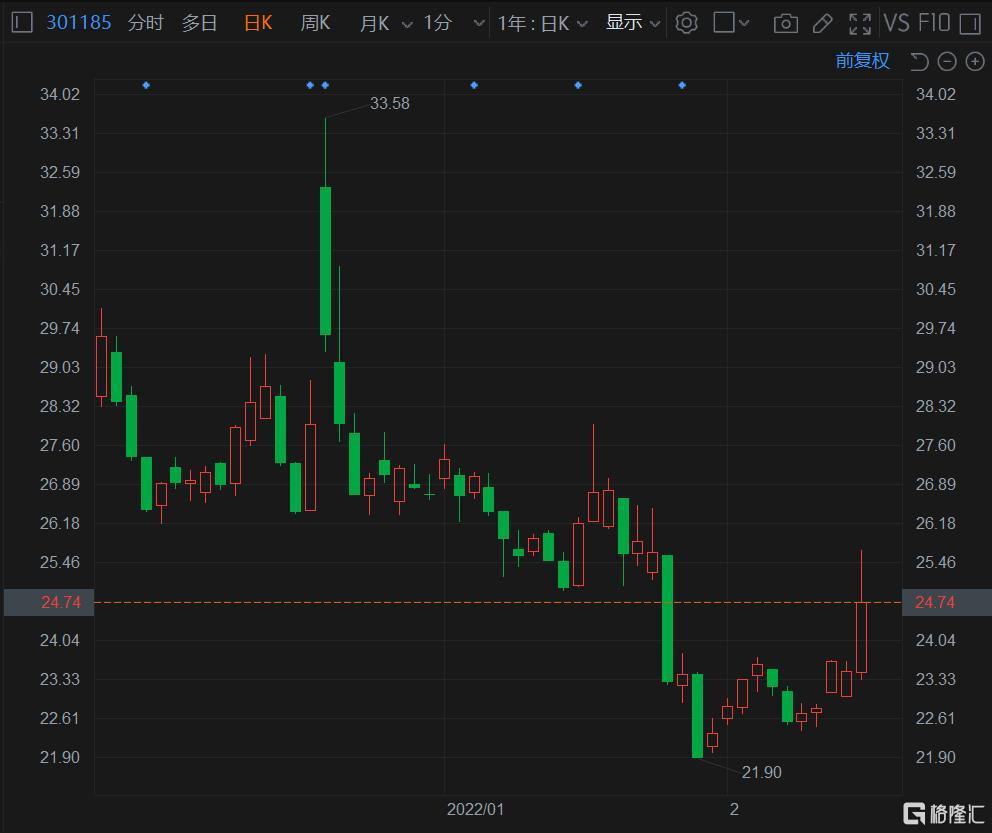992x833 pixels.
Task: Open the F10 company info button
Action: 934,23
